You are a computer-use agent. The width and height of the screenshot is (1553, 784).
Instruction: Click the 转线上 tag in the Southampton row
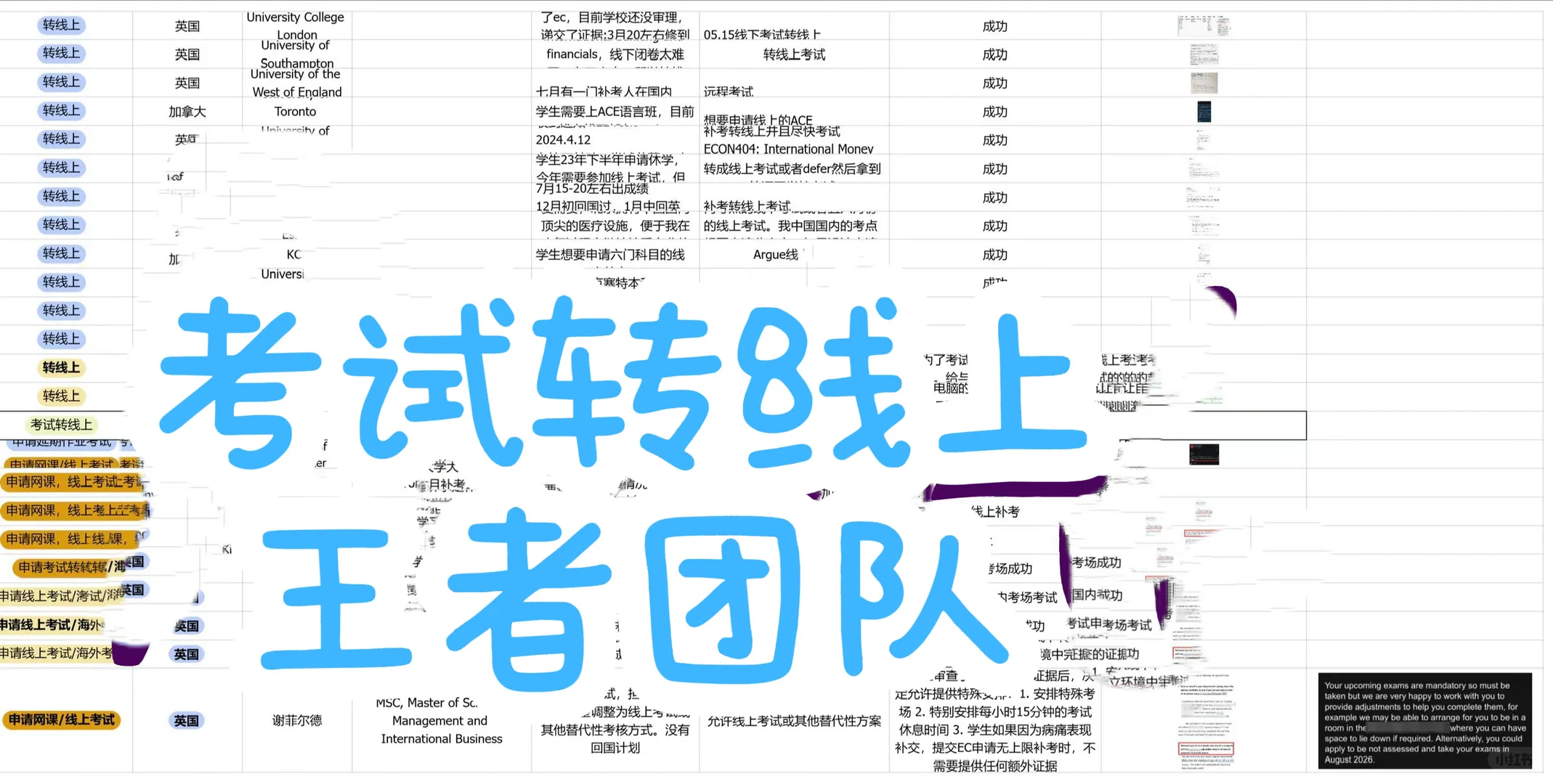click(61, 53)
